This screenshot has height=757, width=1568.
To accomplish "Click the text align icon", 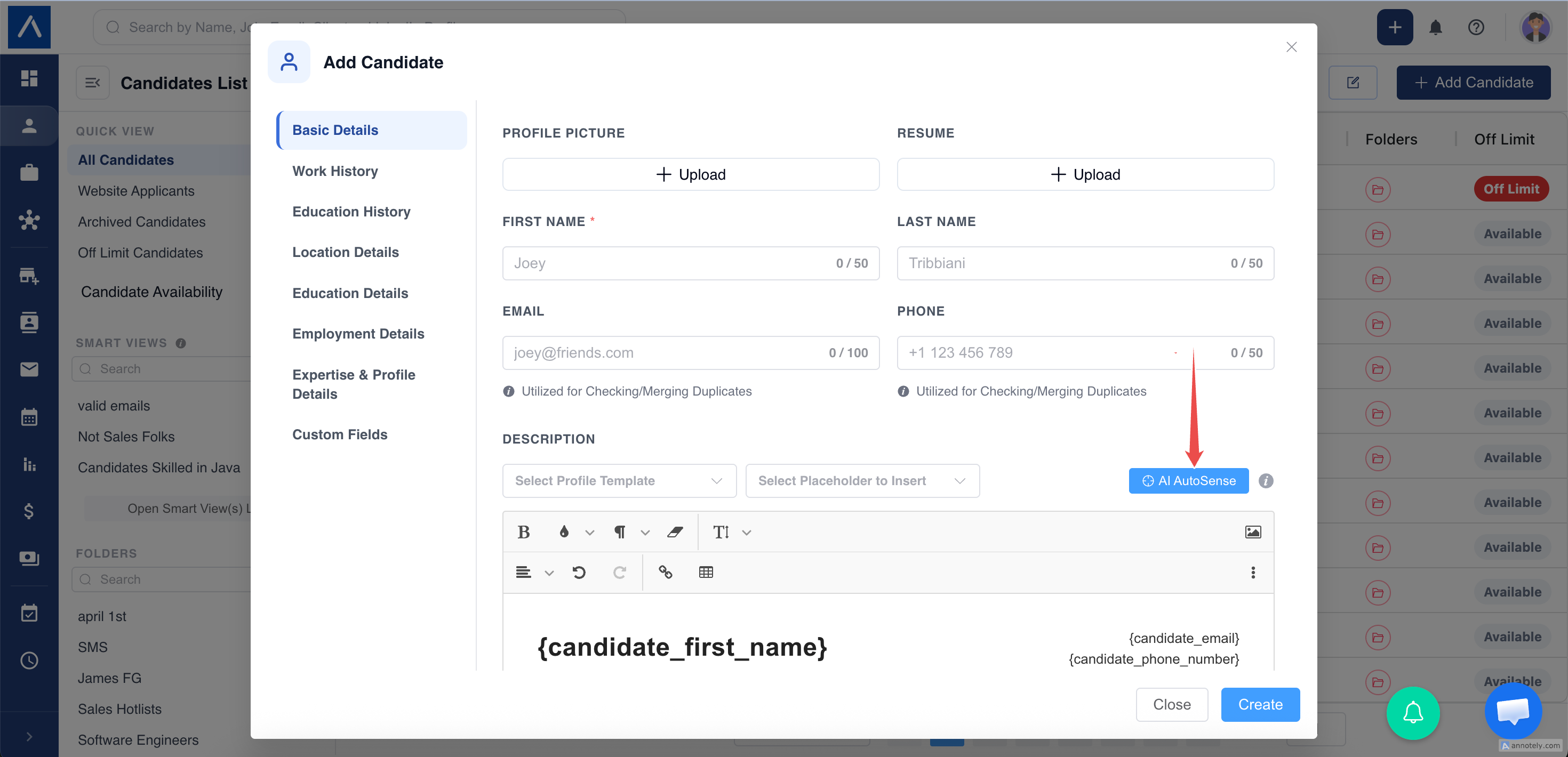I will point(524,573).
